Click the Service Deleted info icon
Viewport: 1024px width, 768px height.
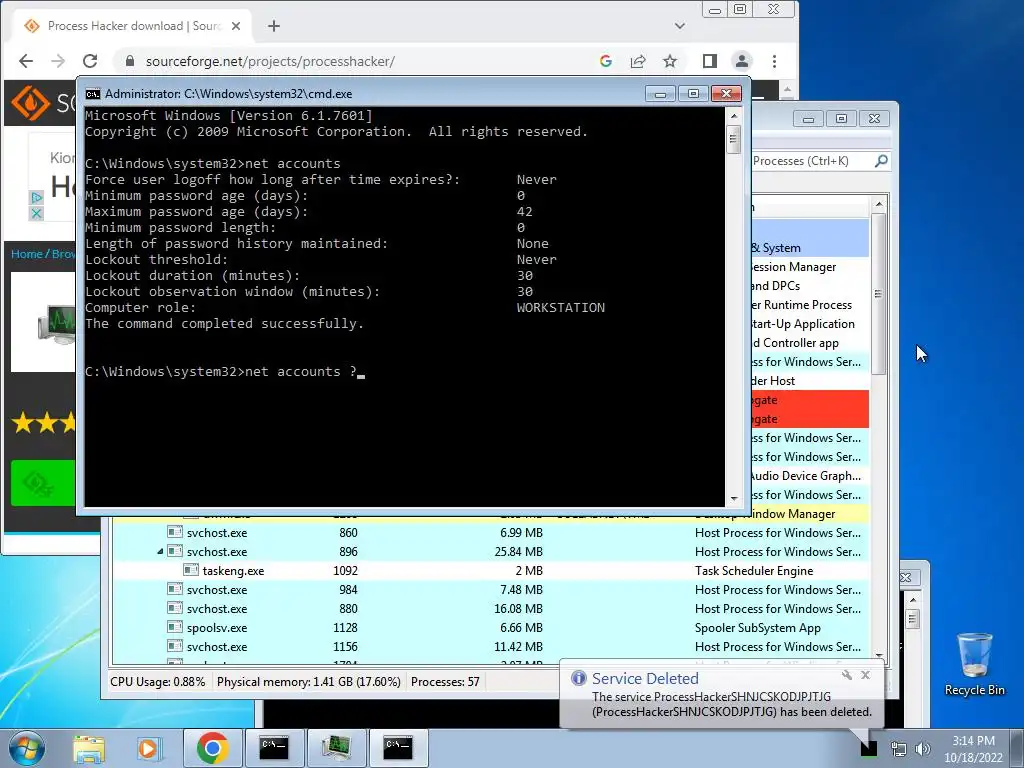click(579, 678)
